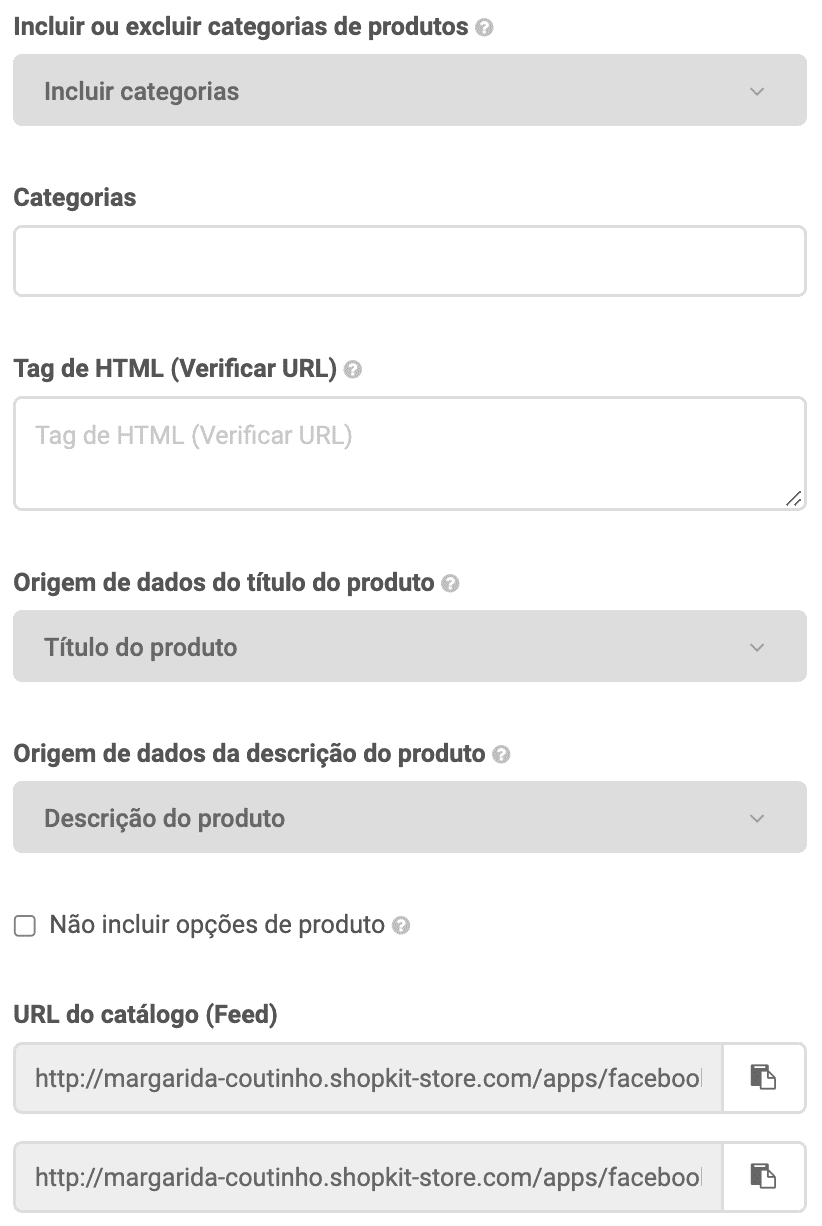The width and height of the screenshot is (822, 1226).
Task: Copy the first catalog feed URL
Action: (764, 1078)
